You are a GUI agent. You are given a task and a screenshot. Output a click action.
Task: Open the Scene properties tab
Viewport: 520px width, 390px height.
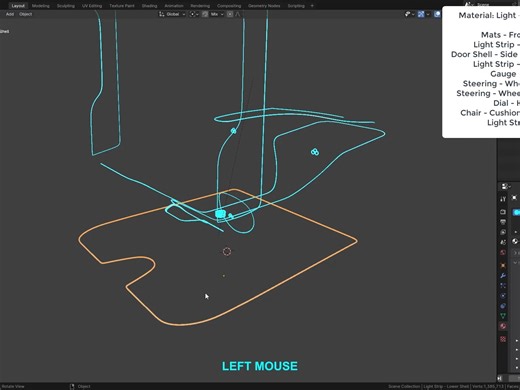pos(503,242)
